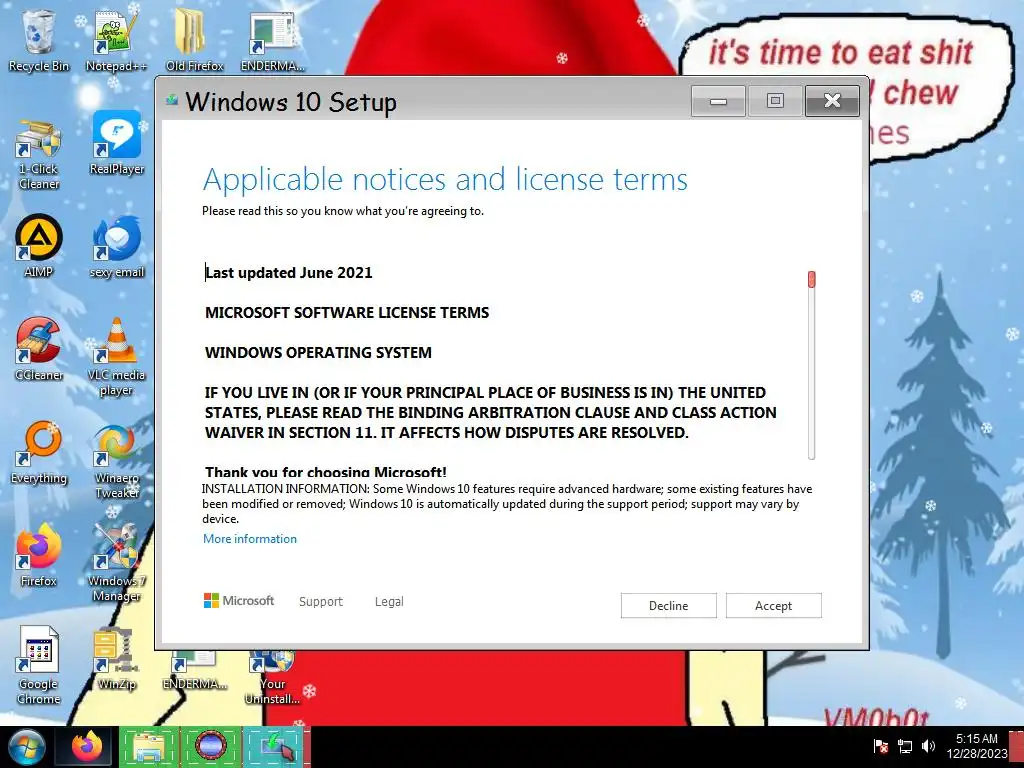Open the Legal link
The image size is (1024, 768).
[x=389, y=601]
